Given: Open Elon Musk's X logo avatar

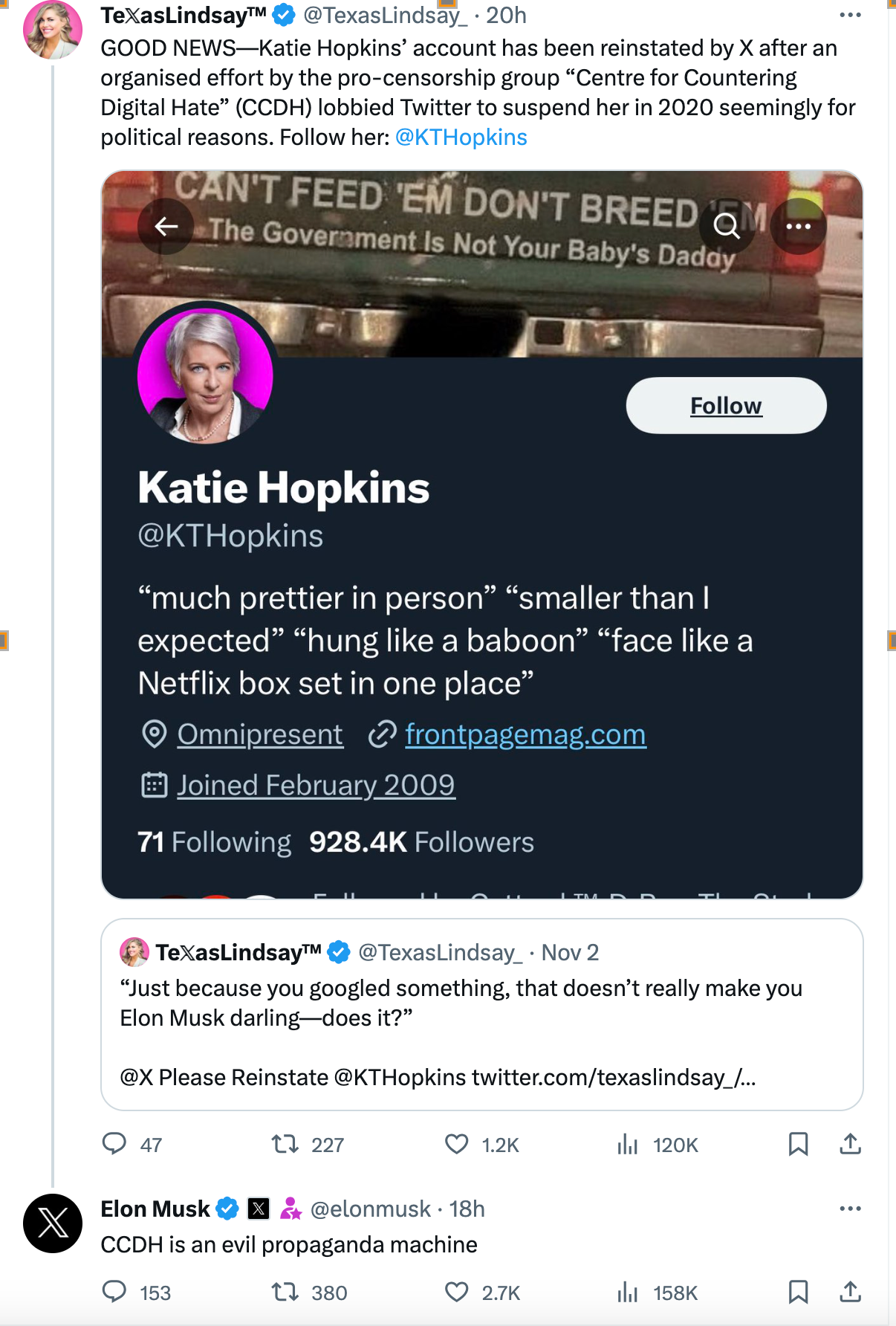Looking at the screenshot, I should tap(53, 1223).
